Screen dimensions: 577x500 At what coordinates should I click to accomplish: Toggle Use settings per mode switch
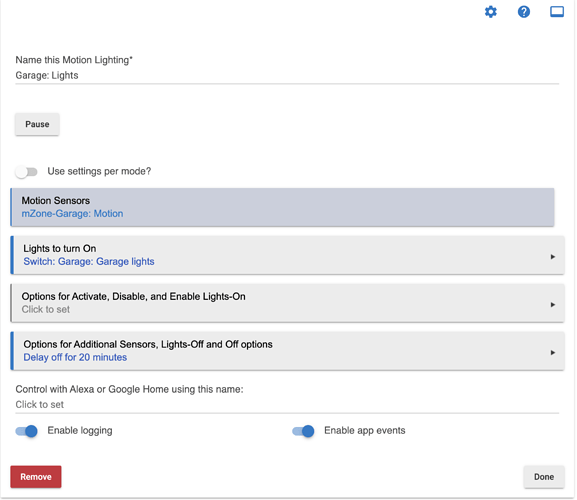point(26,172)
